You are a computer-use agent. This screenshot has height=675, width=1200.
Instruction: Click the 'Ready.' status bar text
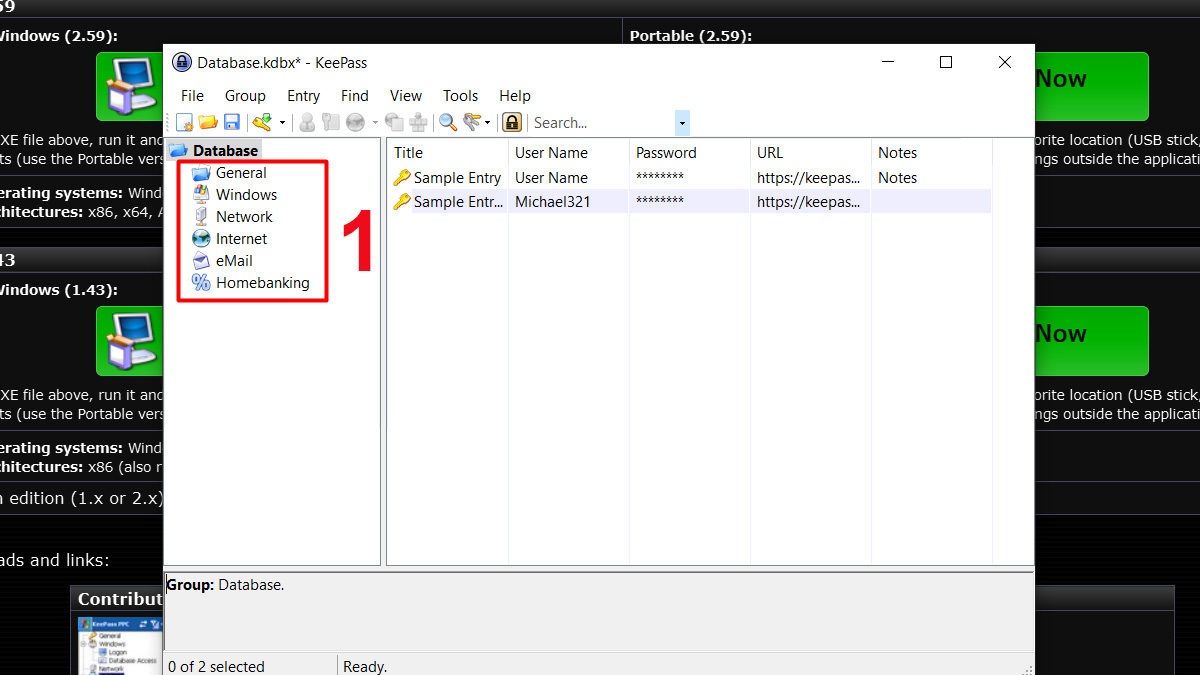365,666
